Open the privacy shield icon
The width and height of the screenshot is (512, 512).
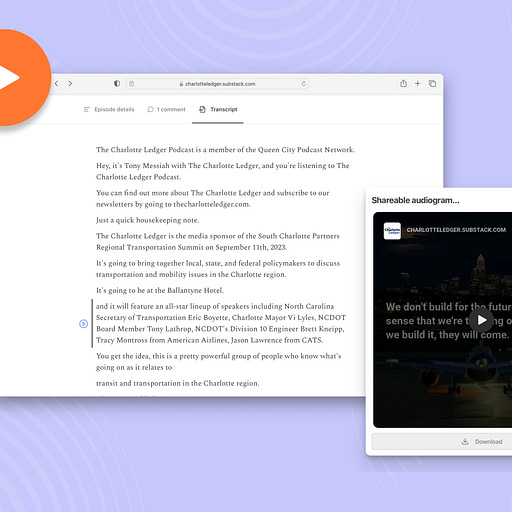click(x=117, y=84)
